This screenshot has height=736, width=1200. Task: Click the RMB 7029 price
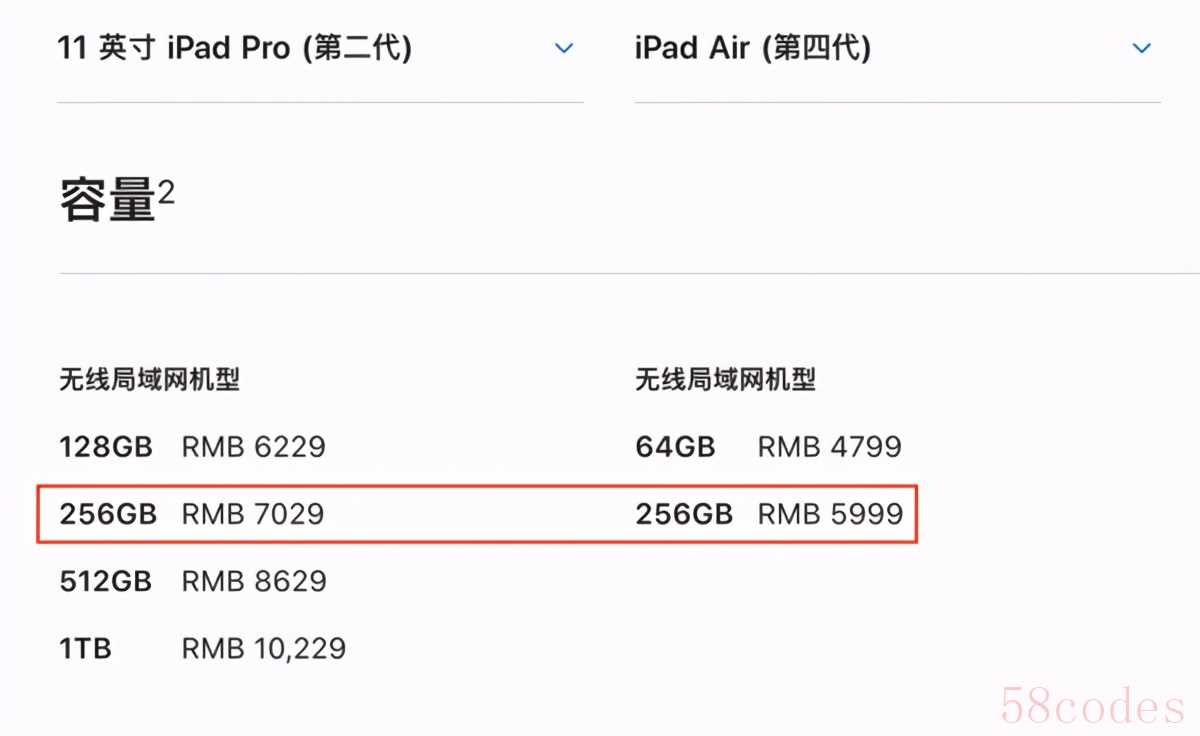click(253, 514)
